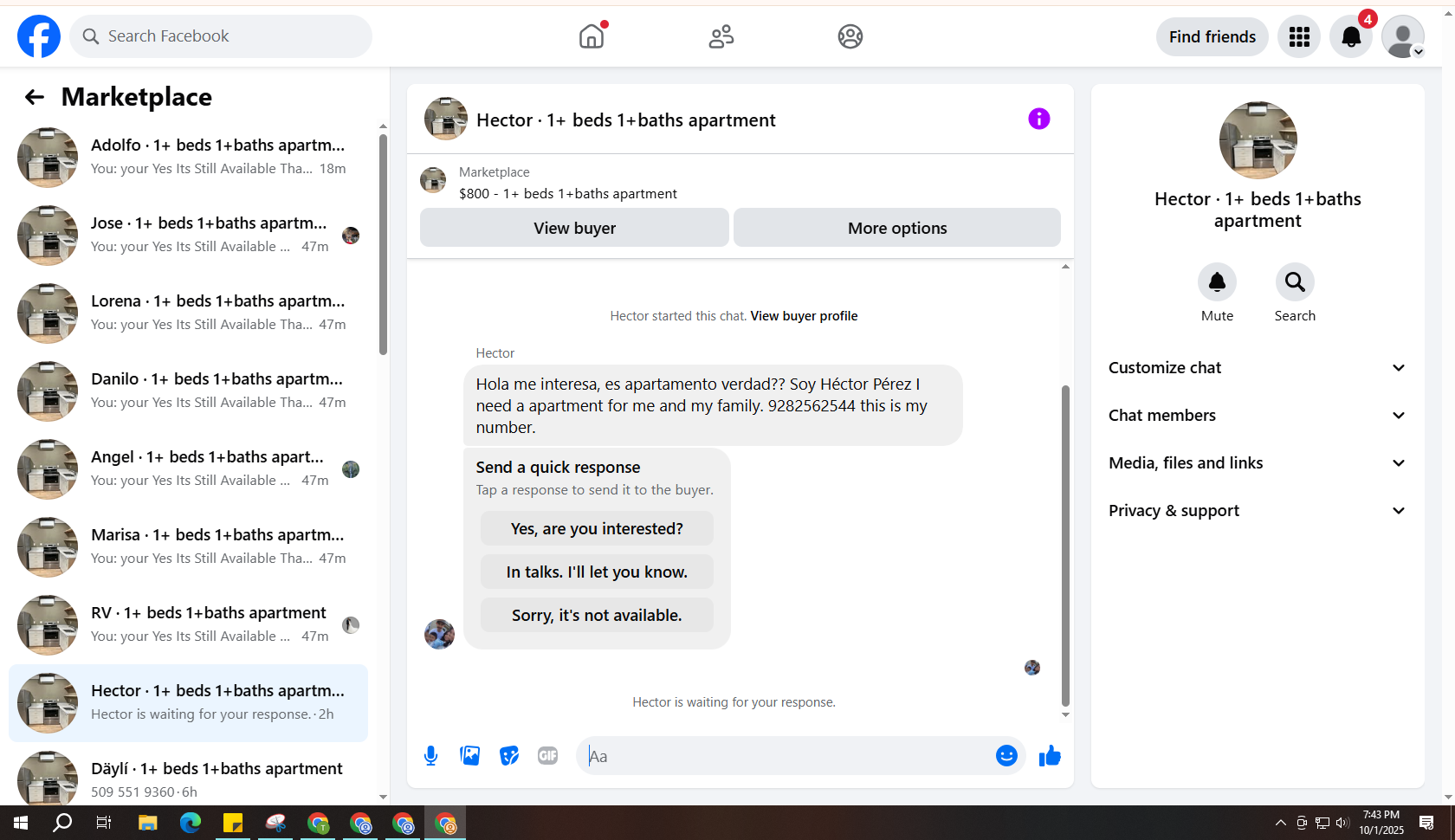The height and width of the screenshot is (840, 1455).
Task: Open Windows taskbar search
Action: [x=62, y=823]
